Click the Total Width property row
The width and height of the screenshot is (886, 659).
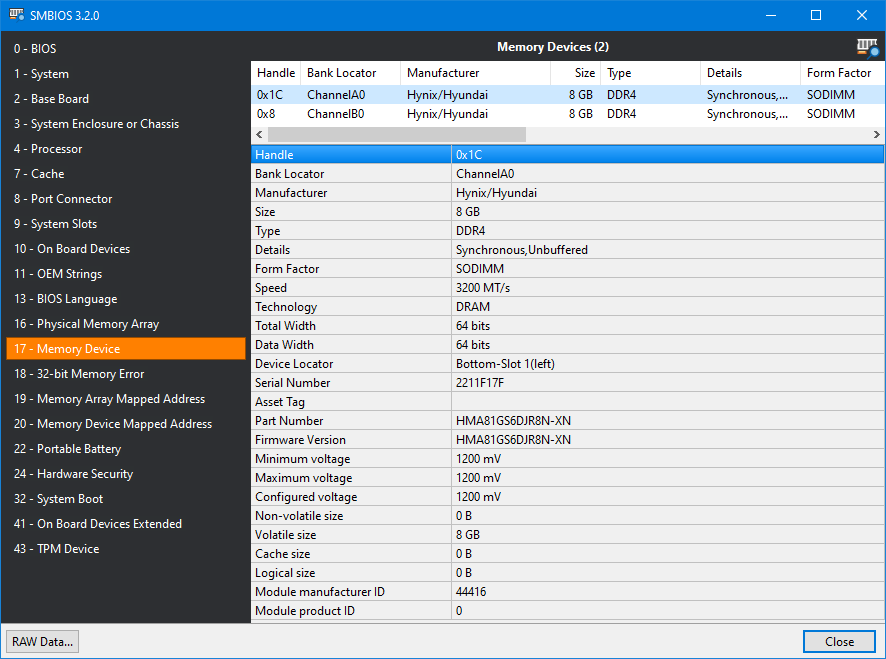point(567,326)
